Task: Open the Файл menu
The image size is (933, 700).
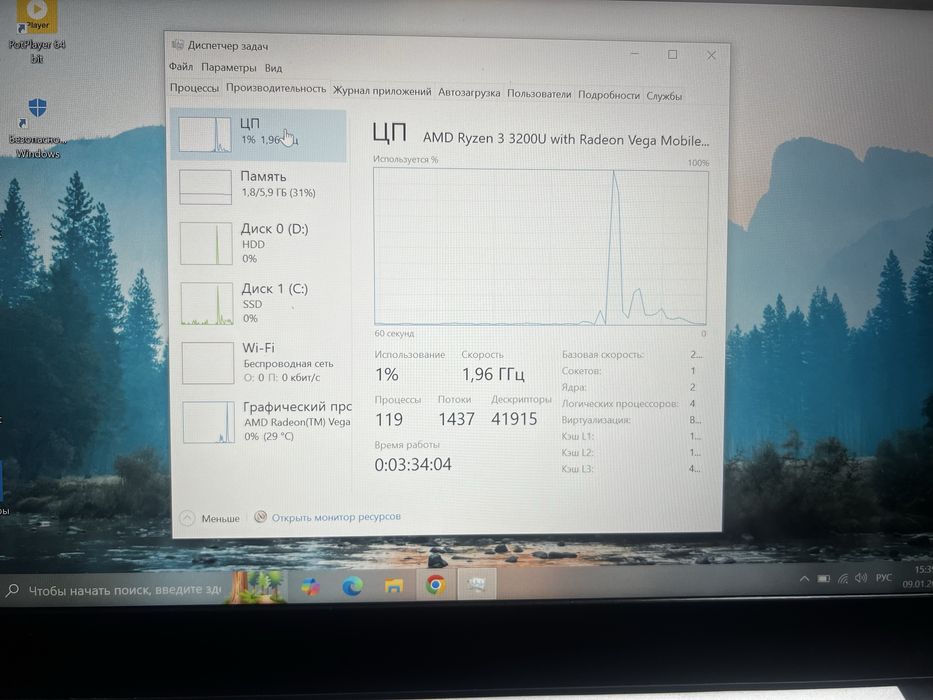Action: [180, 66]
